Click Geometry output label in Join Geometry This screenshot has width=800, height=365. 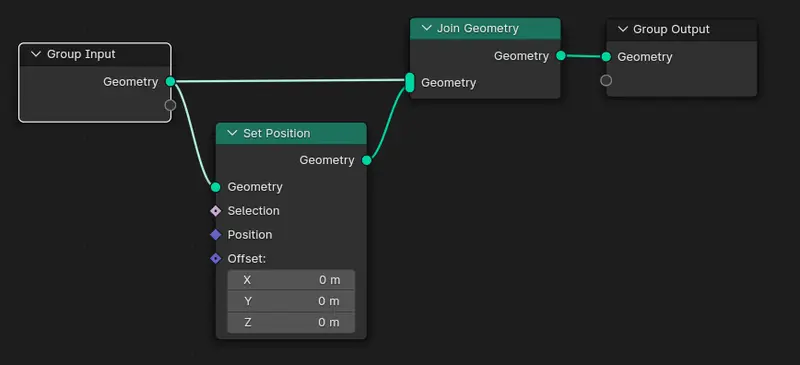coord(521,56)
